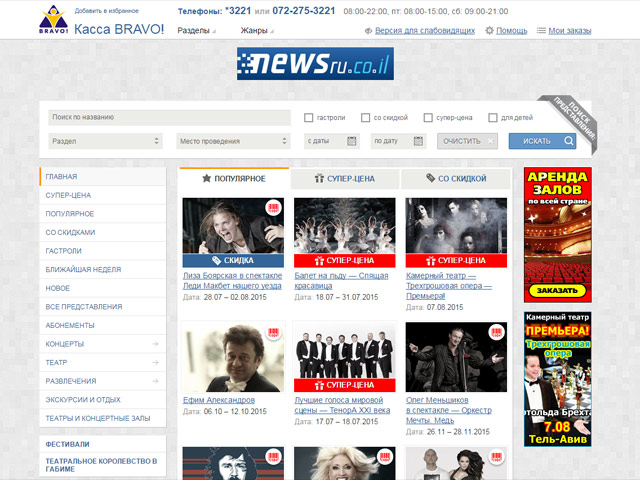Click the ОЧИСТИТЬ button
Viewport: 640px width, 480px height.
467,141
